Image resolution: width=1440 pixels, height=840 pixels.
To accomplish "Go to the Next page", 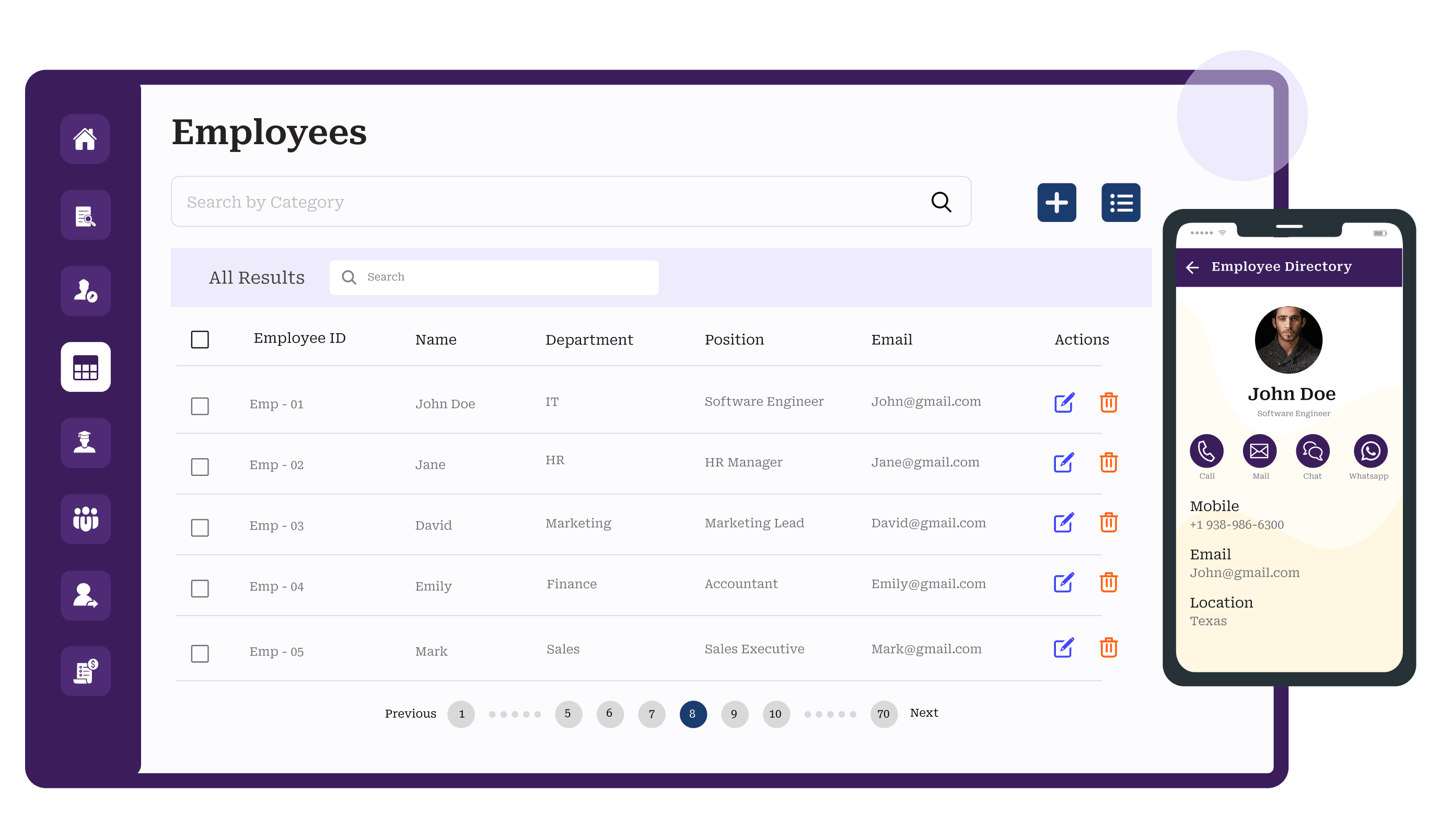I will click(x=923, y=713).
